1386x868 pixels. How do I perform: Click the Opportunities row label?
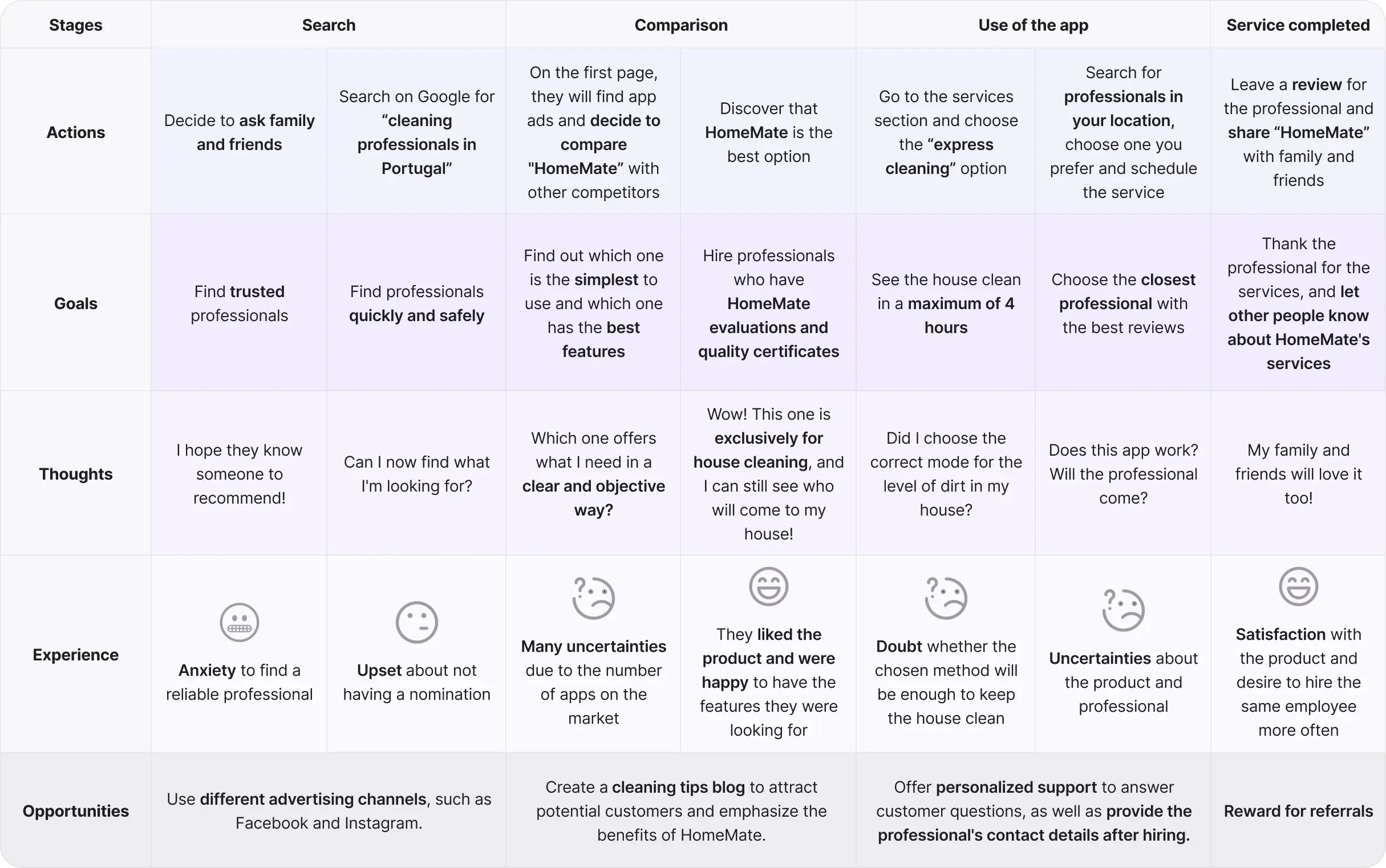[75, 811]
